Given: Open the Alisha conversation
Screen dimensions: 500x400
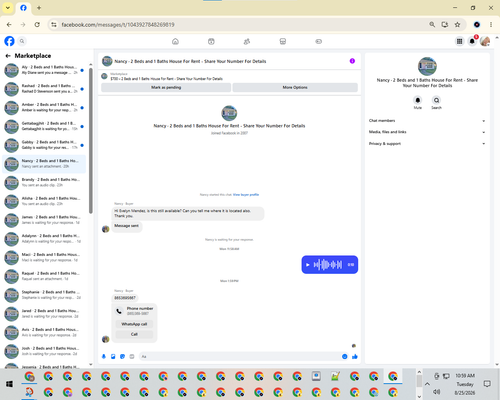Looking at the screenshot, I should (44, 201).
